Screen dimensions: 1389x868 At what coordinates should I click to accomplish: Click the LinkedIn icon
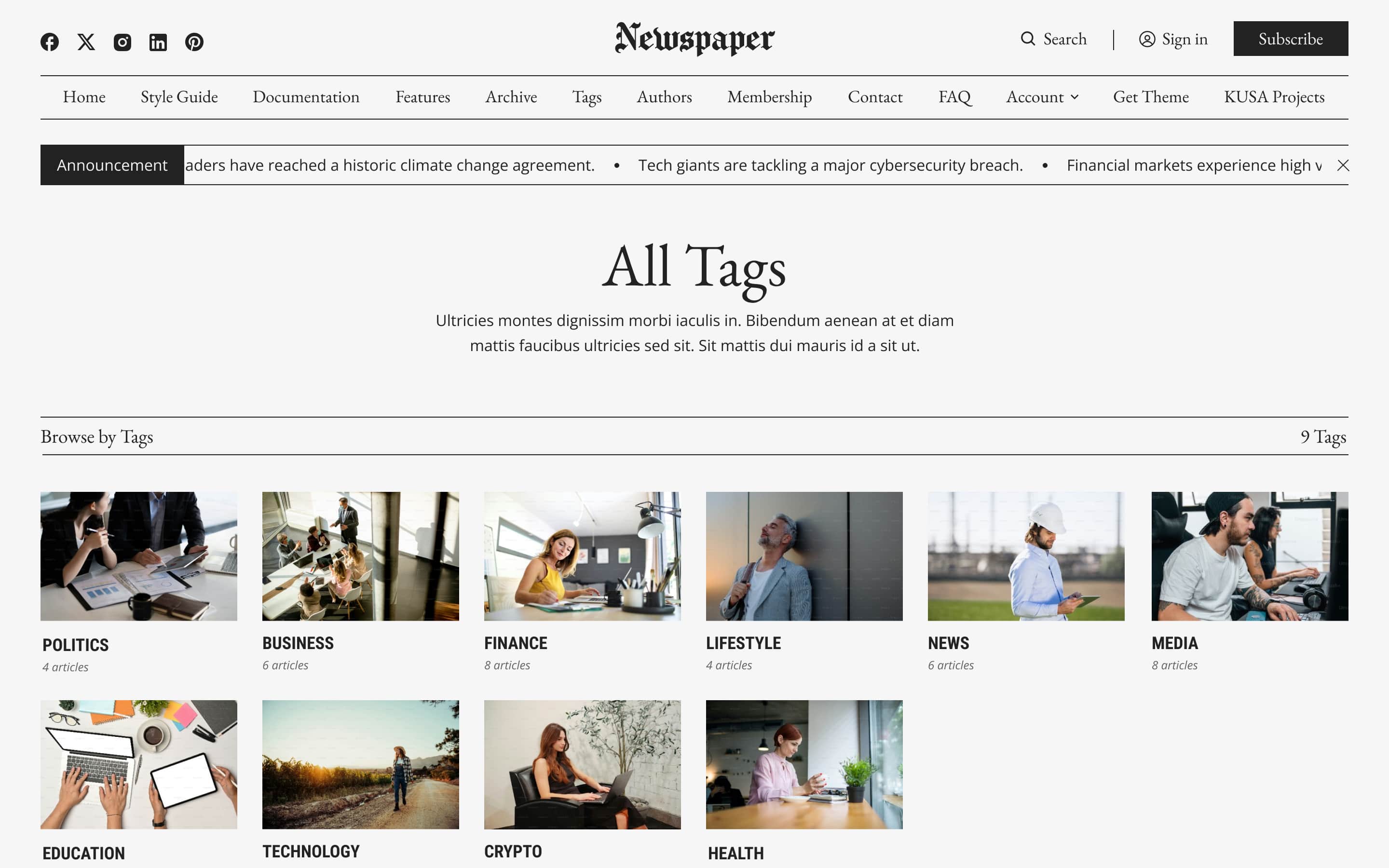click(x=158, y=41)
